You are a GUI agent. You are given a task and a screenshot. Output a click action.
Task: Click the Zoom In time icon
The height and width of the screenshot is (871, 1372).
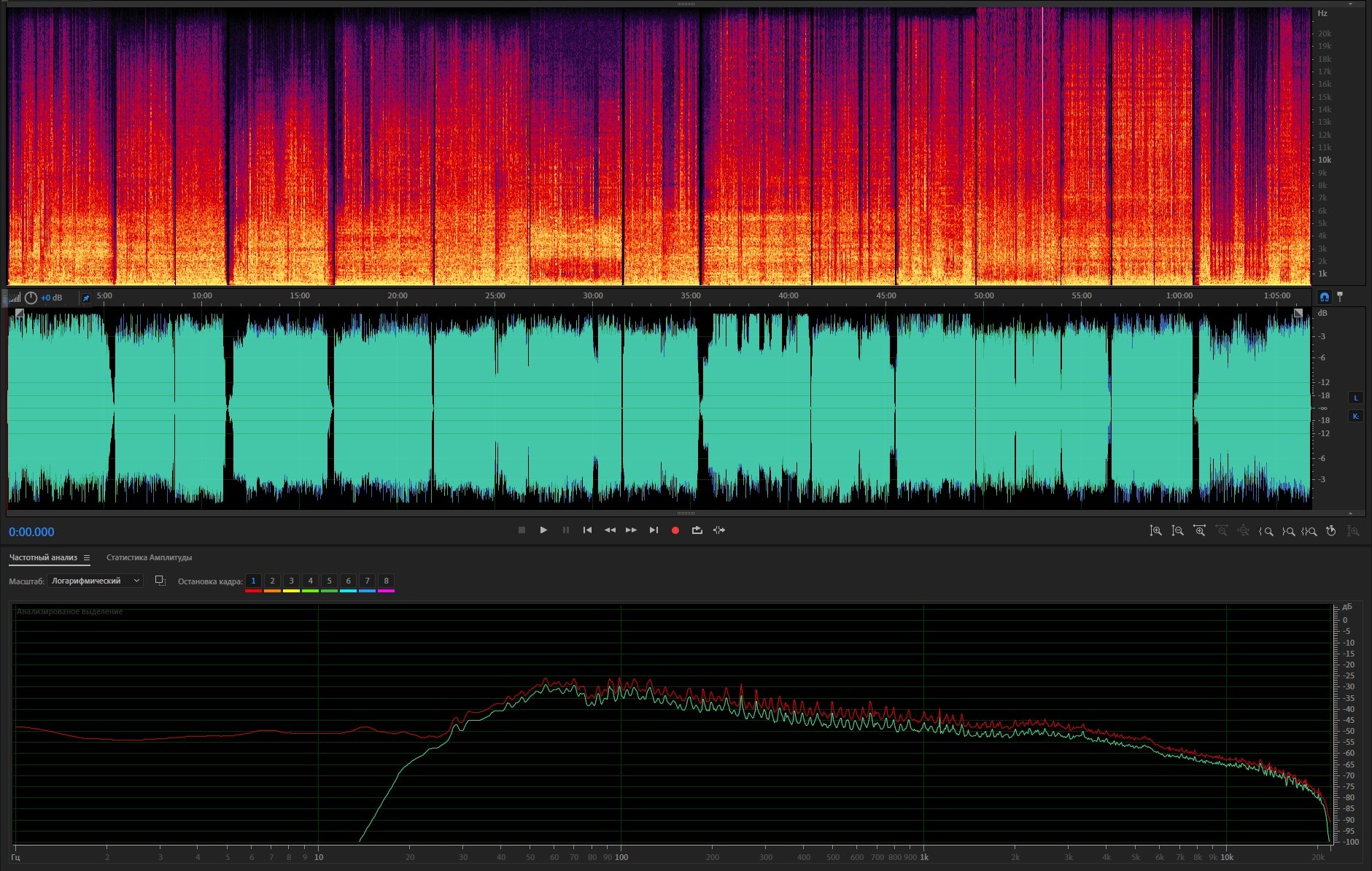(1199, 531)
